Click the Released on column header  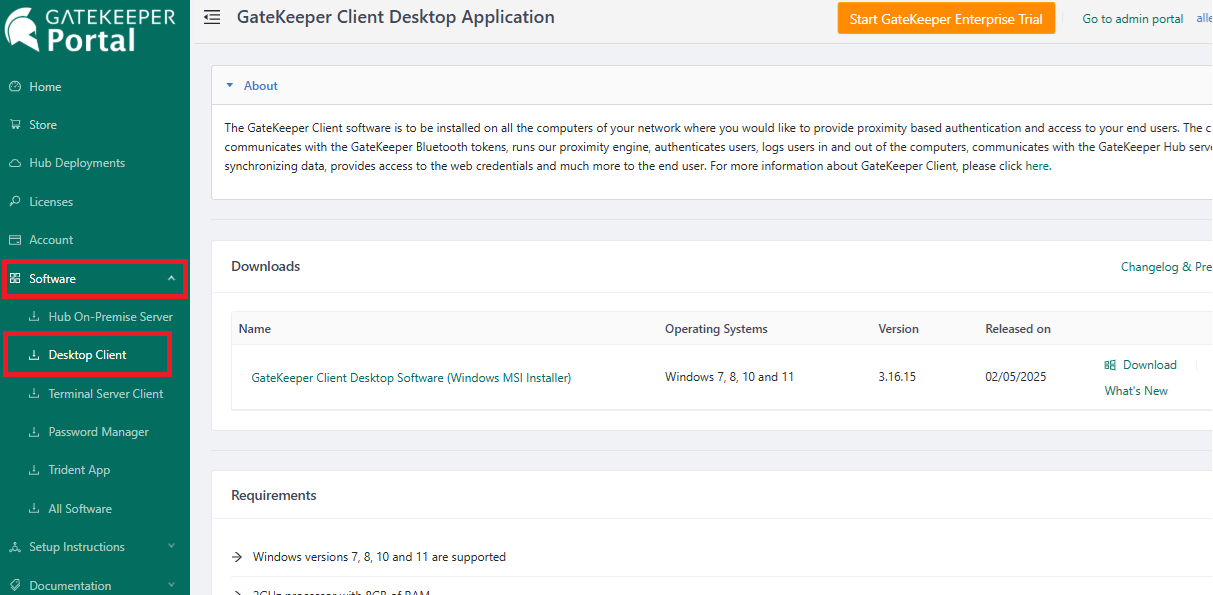click(1018, 329)
